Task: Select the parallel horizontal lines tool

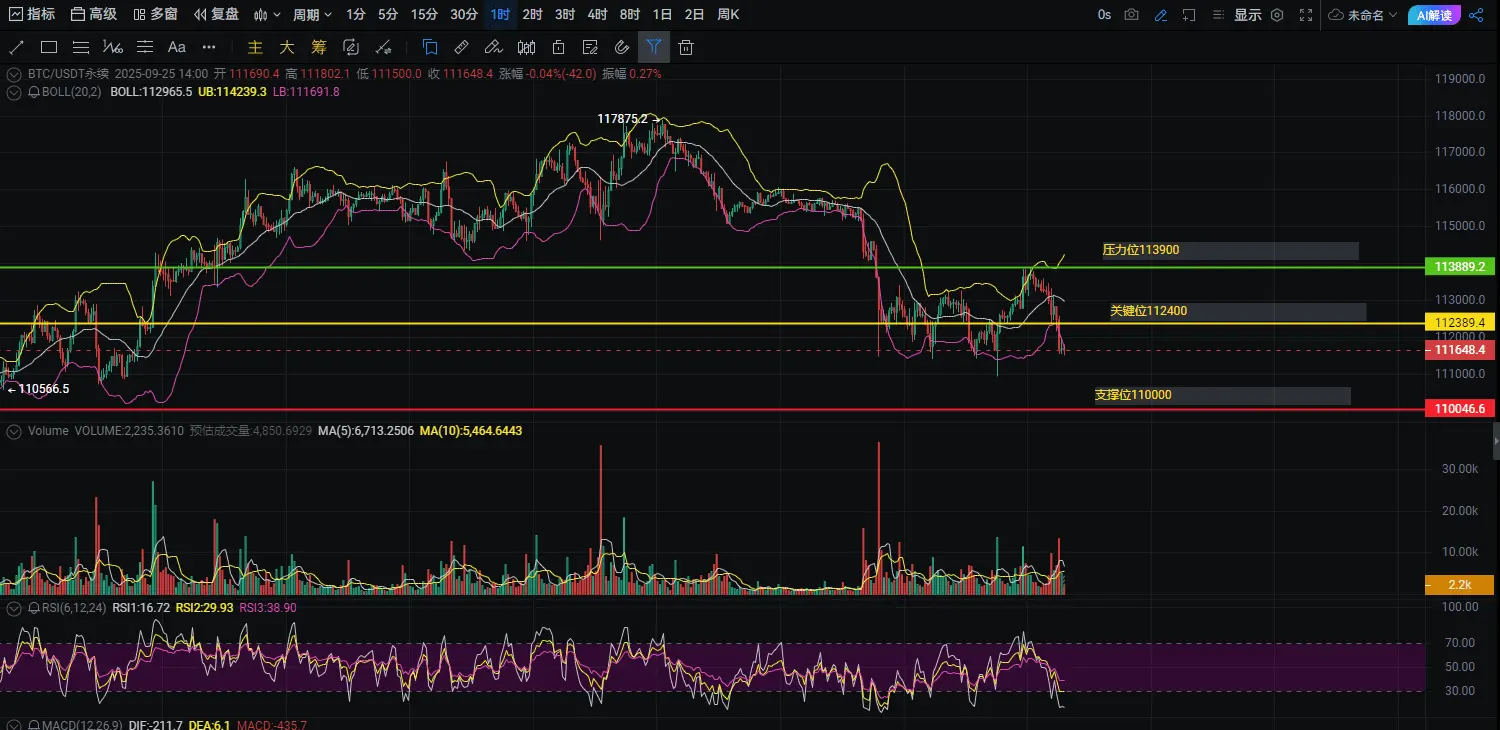Action: click(80, 47)
